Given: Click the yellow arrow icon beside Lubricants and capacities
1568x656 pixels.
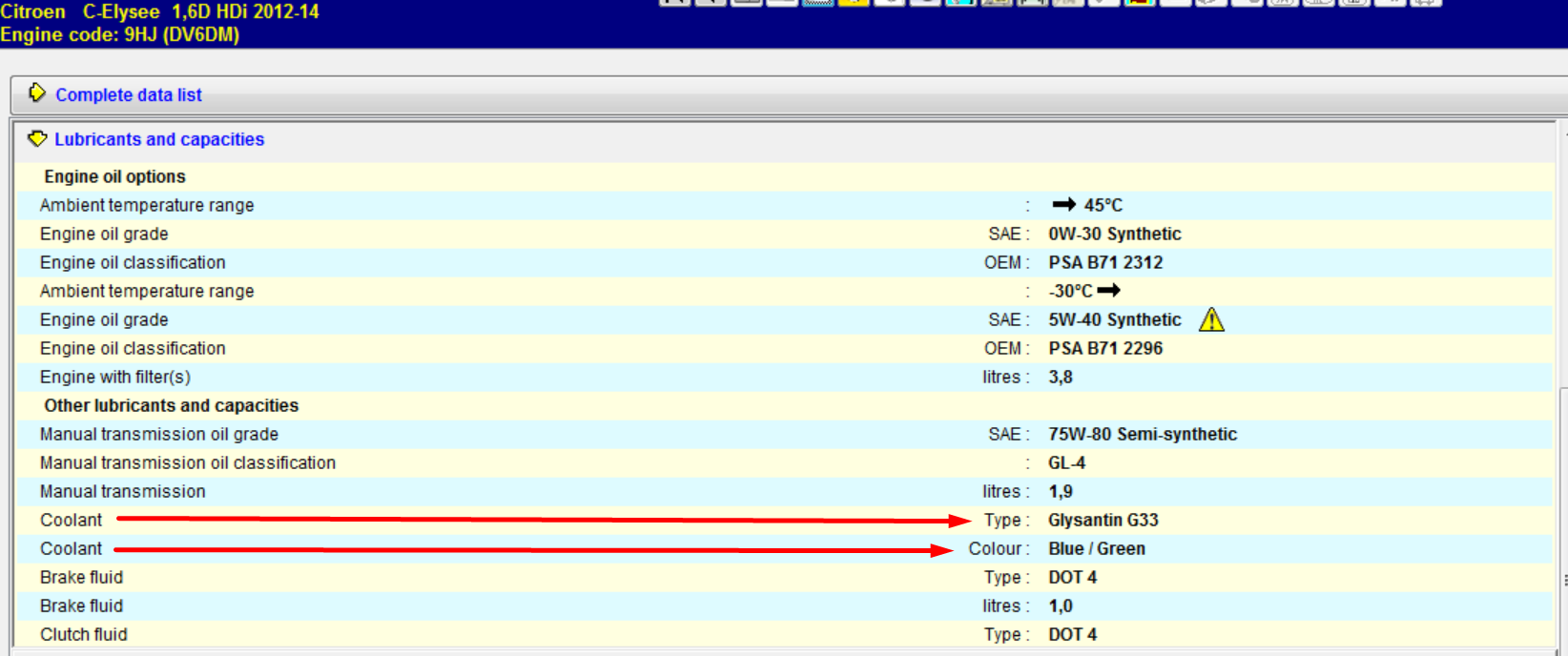Looking at the screenshot, I should coord(37,138).
